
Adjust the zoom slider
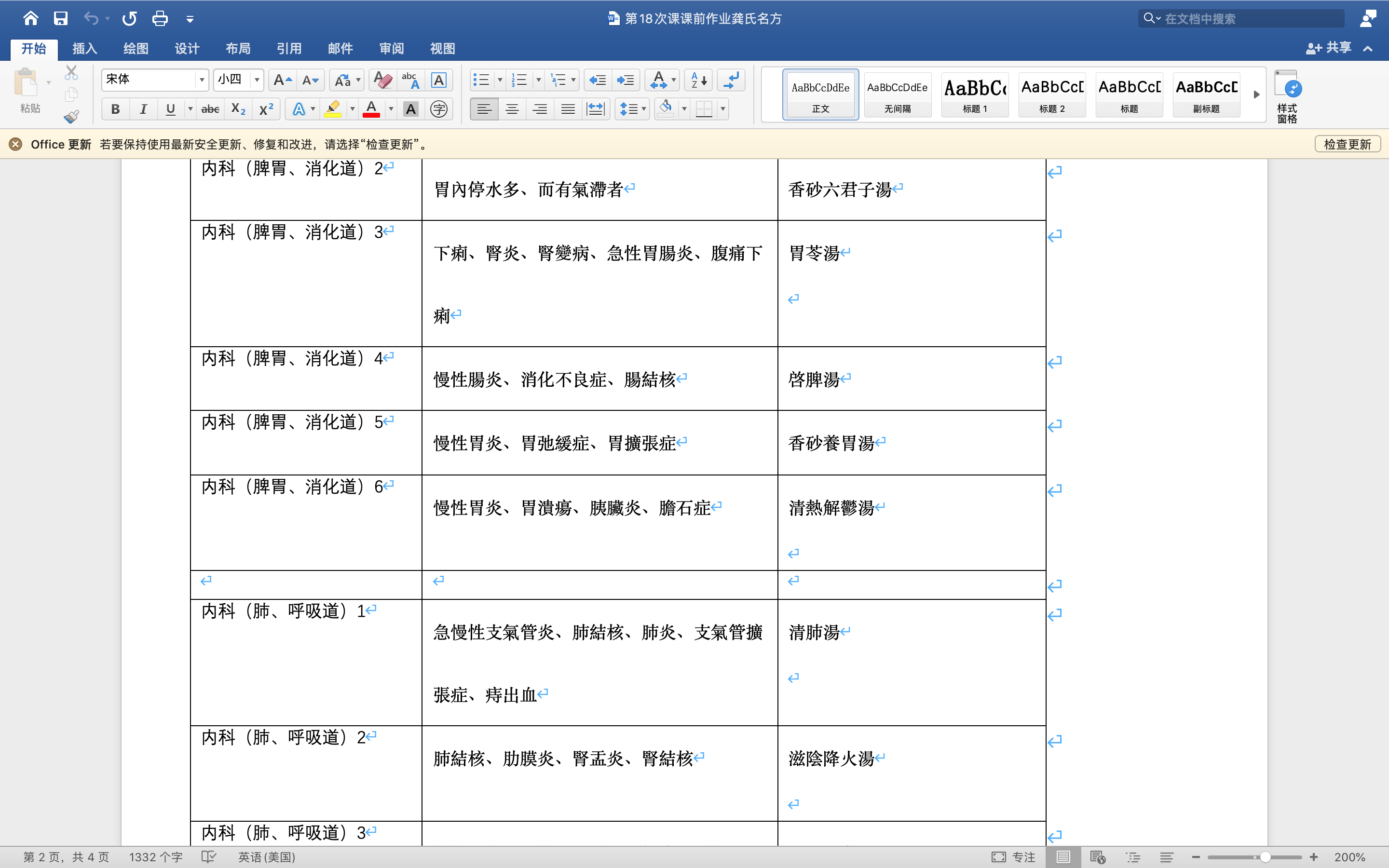(x=1265, y=857)
